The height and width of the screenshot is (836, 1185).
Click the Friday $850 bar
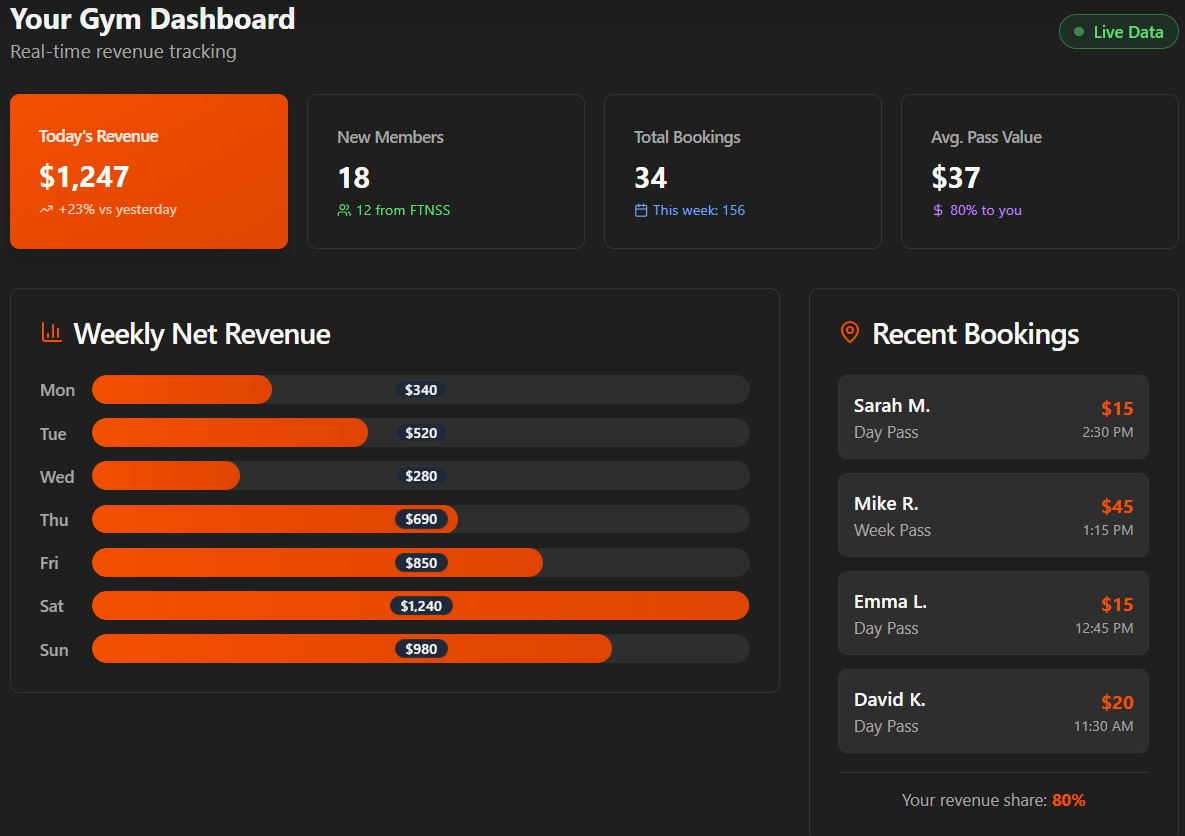[317, 562]
